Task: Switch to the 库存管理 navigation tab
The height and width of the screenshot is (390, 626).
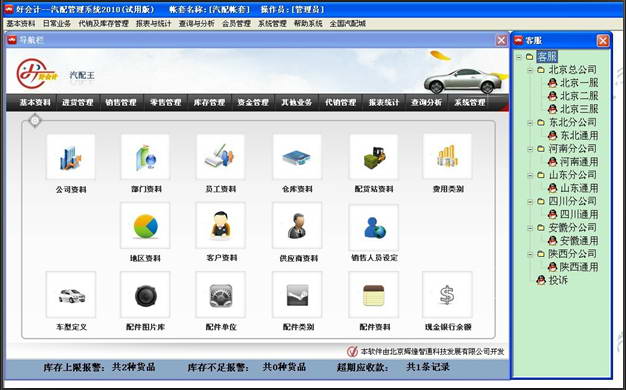Action: 209,103
